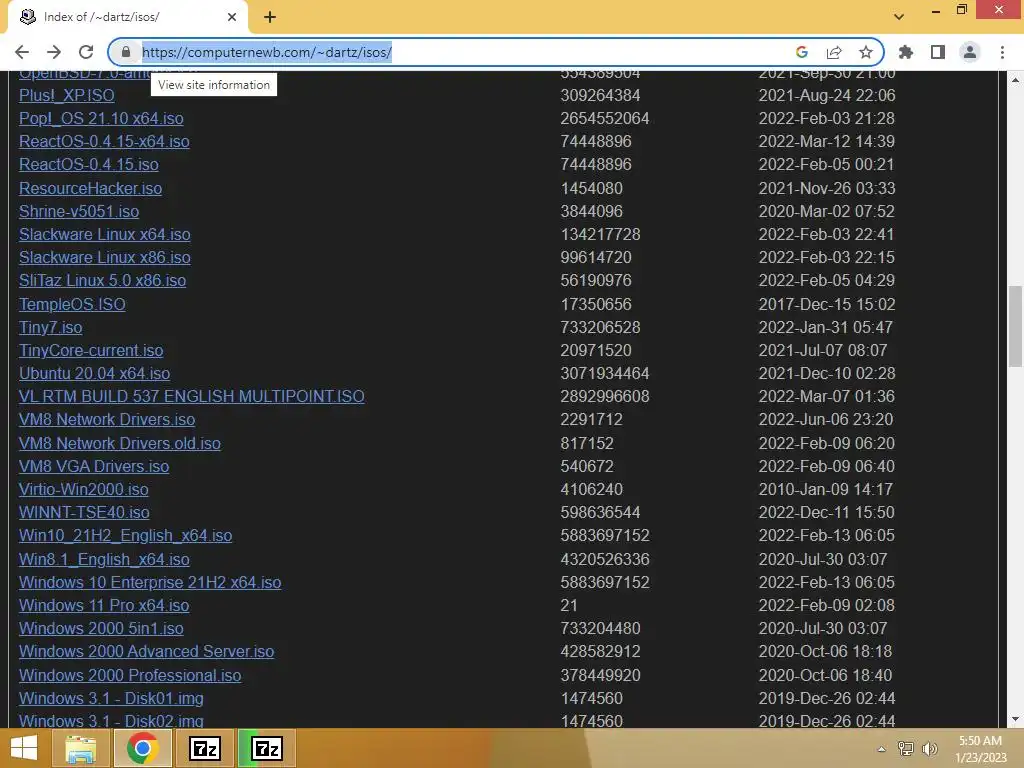Open Windows 2000 Advanced Server.iso
The height and width of the screenshot is (768, 1024).
147,652
